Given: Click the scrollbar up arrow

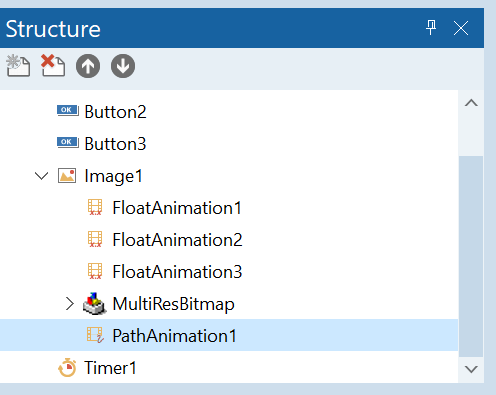Looking at the screenshot, I should tap(471, 103).
